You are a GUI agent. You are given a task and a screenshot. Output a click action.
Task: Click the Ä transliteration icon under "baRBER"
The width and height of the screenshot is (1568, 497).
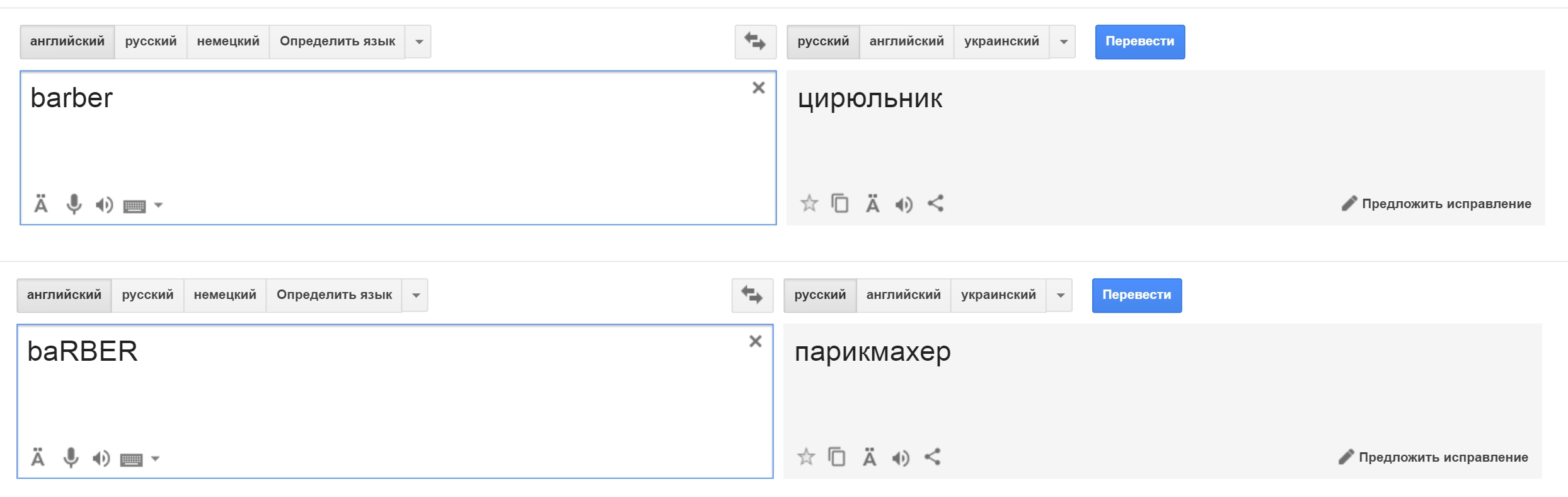870,458
